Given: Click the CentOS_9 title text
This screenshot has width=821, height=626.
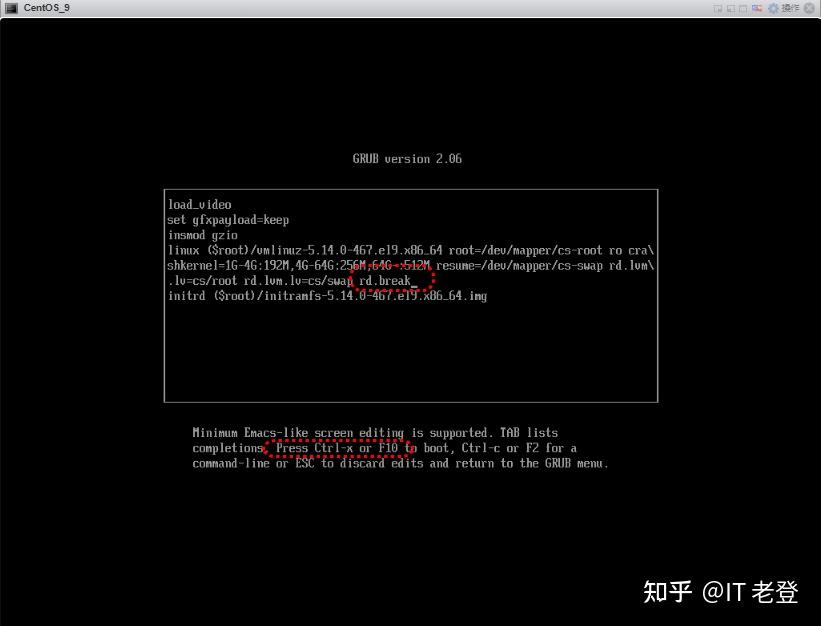Looking at the screenshot, I should 47,8.
